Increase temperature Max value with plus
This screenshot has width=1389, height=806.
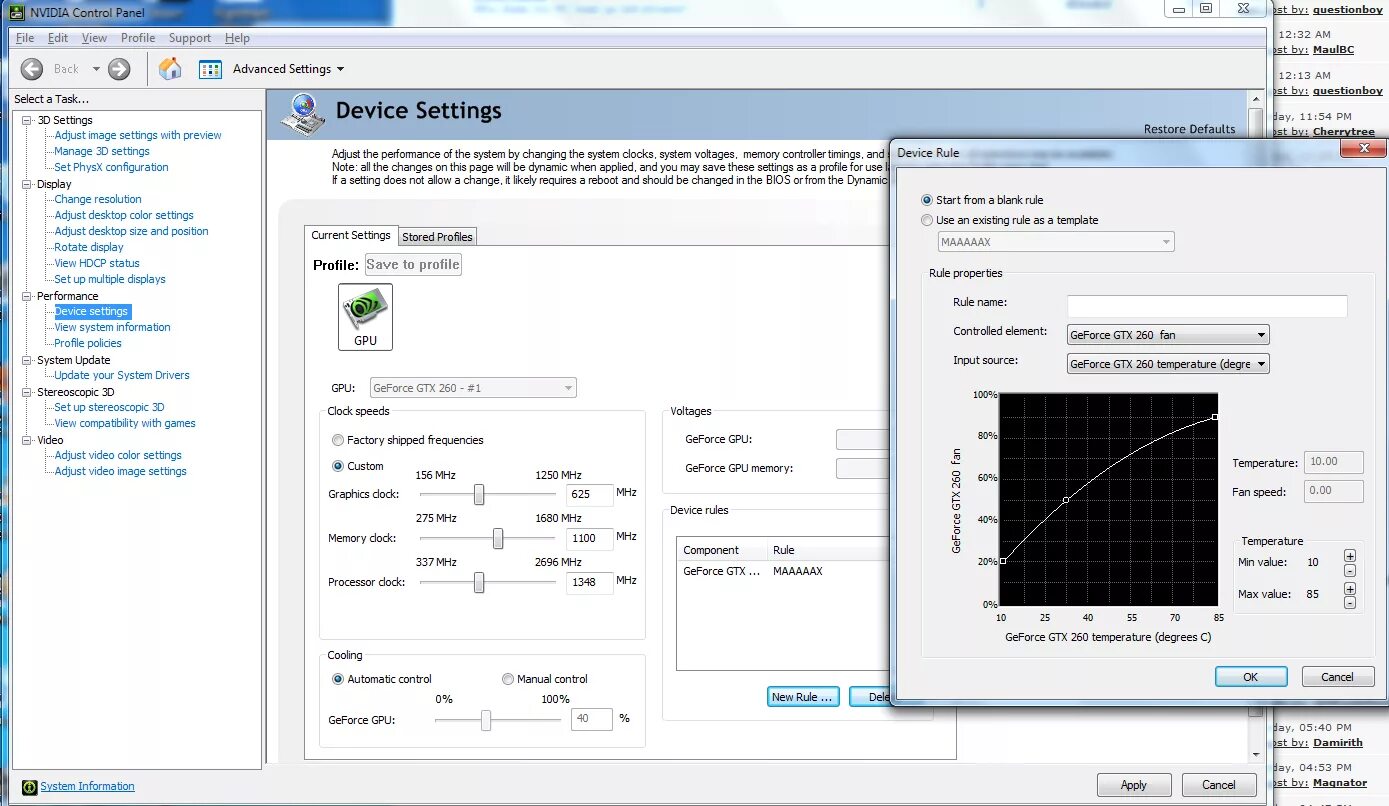(1350, 588)
